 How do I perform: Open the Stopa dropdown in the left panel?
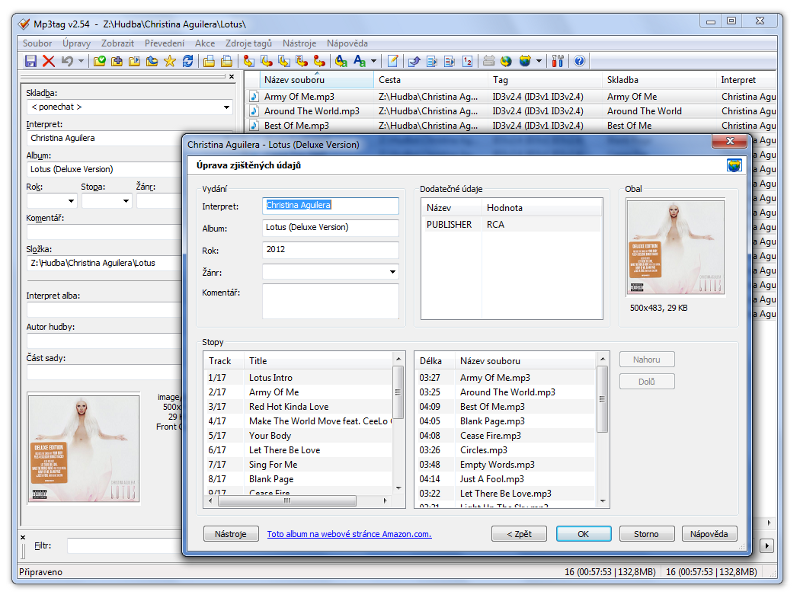pyautogui.click(x=125, y=201)
